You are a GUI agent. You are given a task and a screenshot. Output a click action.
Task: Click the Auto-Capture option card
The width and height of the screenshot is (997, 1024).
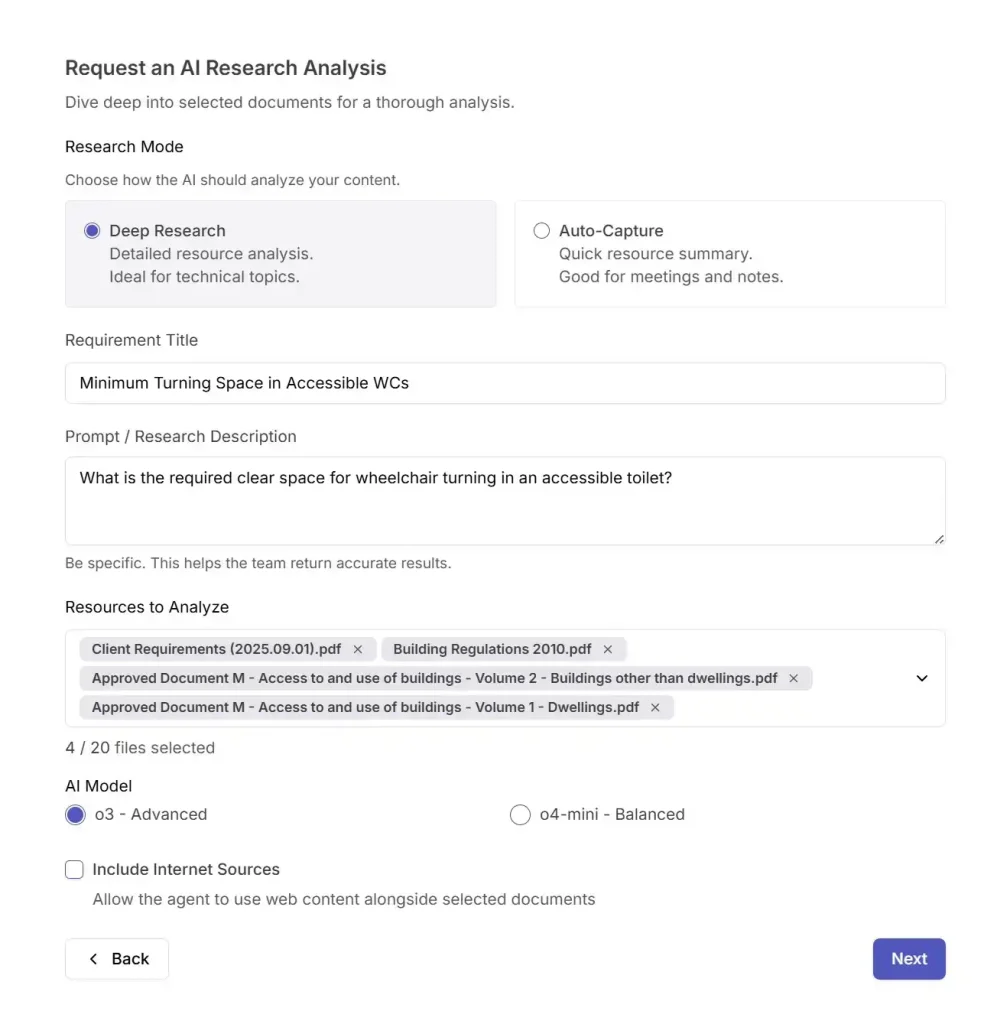pos(730,254)
